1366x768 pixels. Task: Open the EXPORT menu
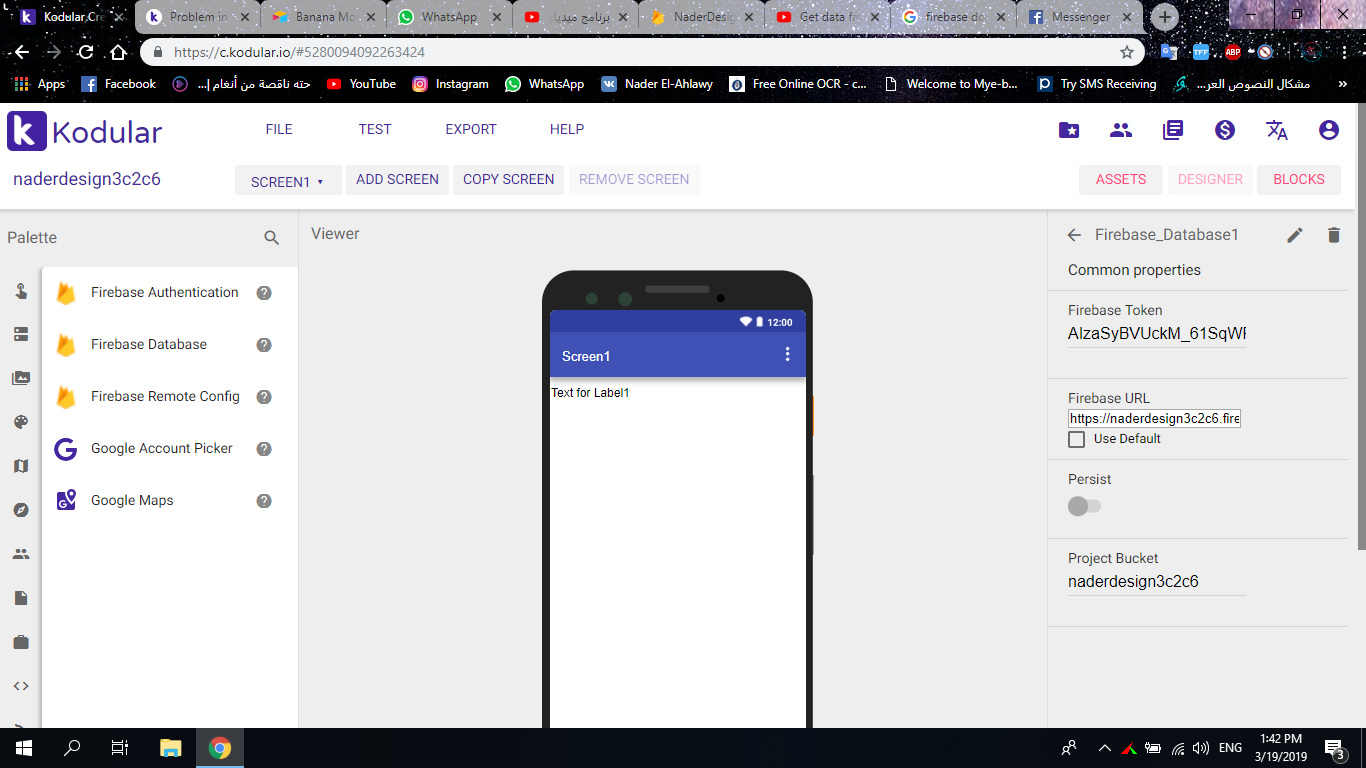(471, 129)
